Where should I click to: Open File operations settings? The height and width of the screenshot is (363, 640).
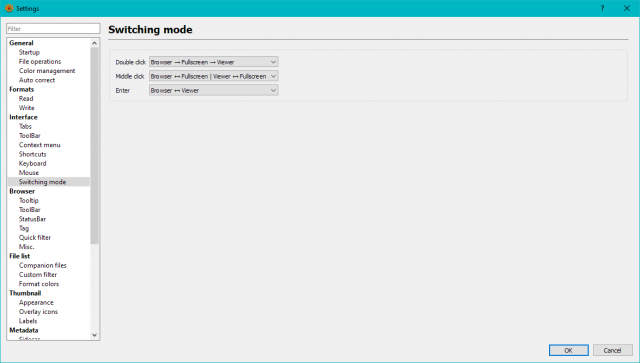tap(40, 62)
